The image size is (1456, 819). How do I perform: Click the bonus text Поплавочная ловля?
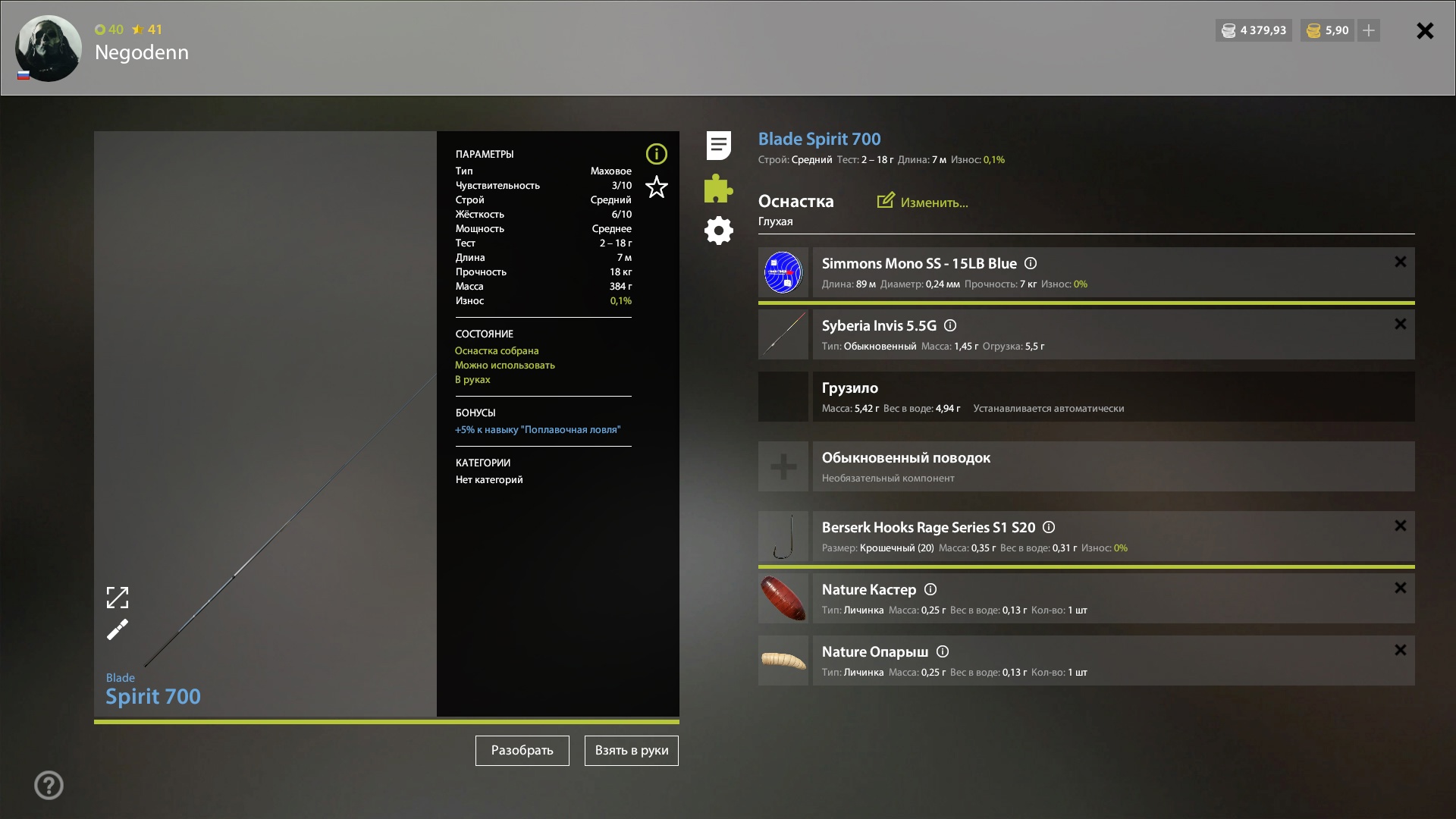(538, 430)
